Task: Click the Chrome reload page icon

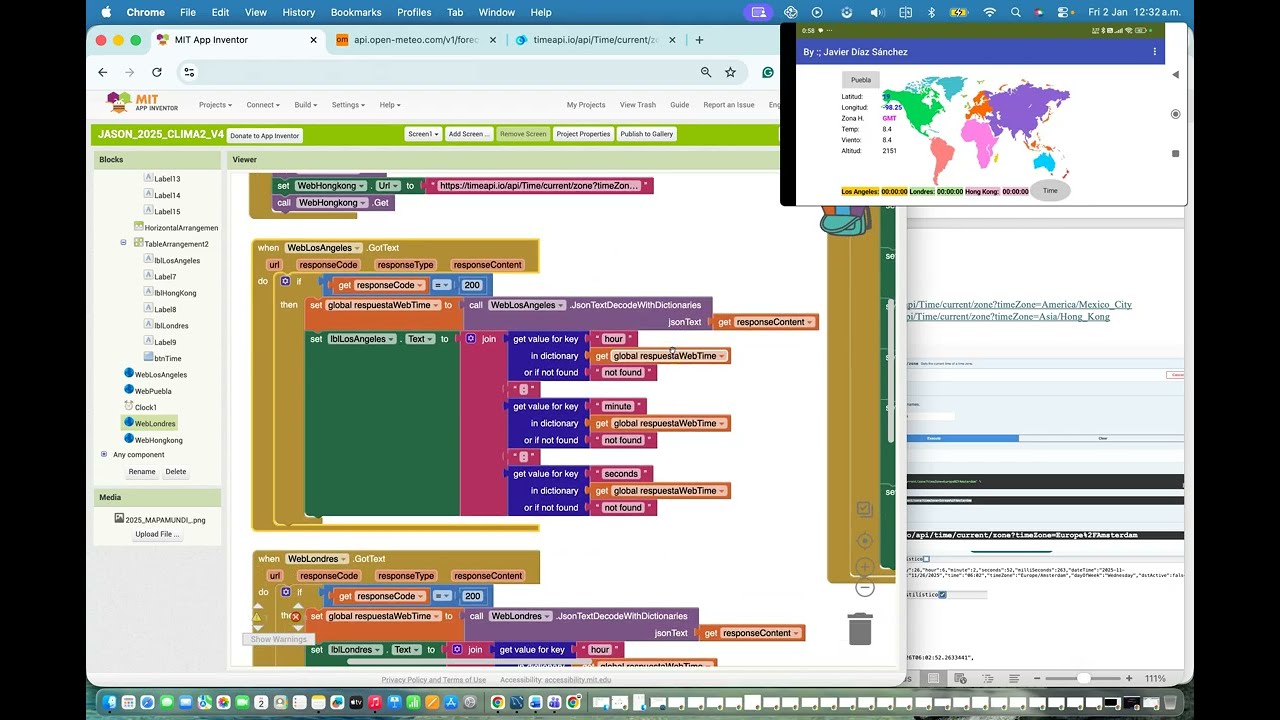Action: [x=157, y=72]
